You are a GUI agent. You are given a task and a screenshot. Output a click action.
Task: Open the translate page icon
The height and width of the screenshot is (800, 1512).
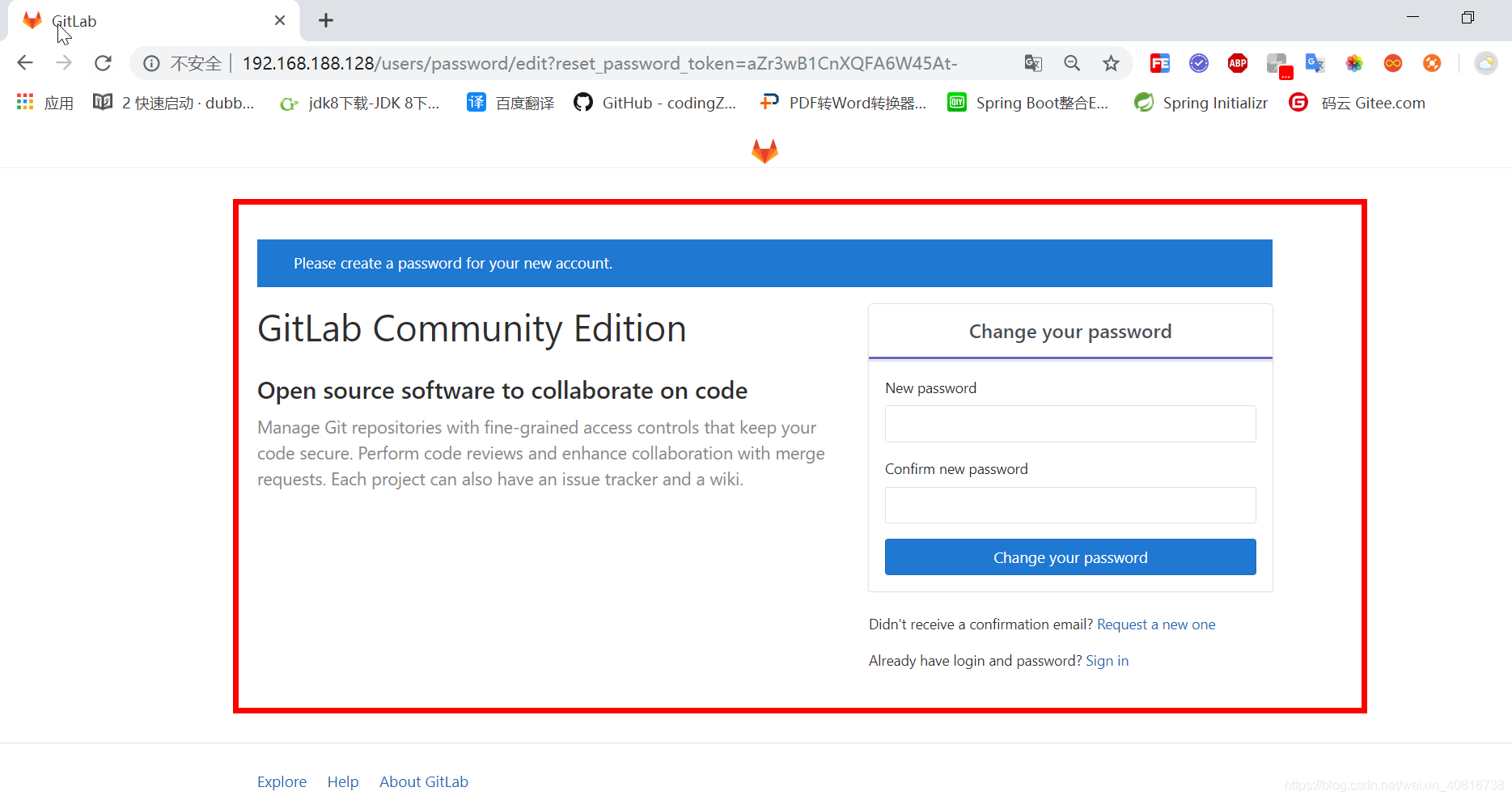(1033, 63)
